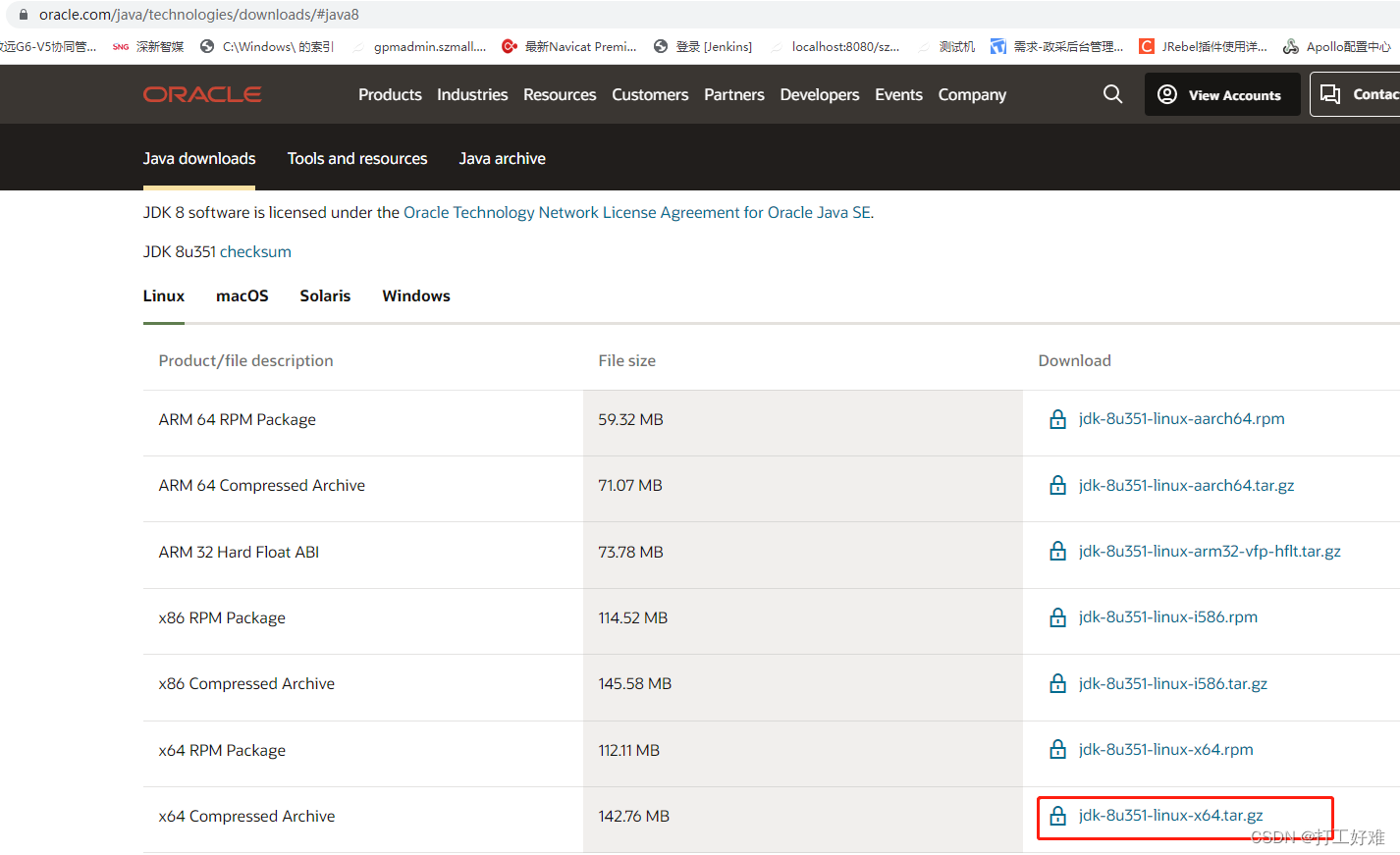Download jdk-8u351-linux-aarch64.tar.gz
The height and width of the screenshot is (855, 1400).
1186,485
